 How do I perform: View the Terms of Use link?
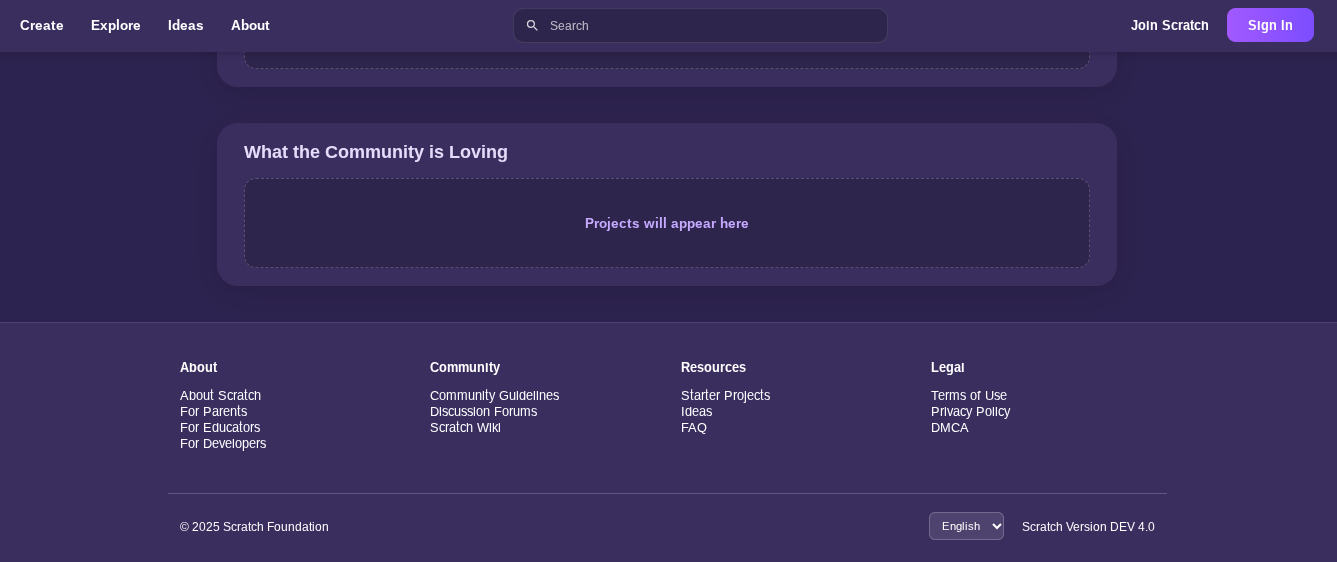click(968, 396)
